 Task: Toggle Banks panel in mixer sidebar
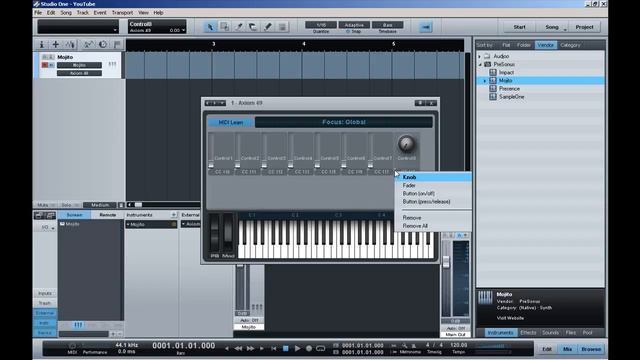45,333
